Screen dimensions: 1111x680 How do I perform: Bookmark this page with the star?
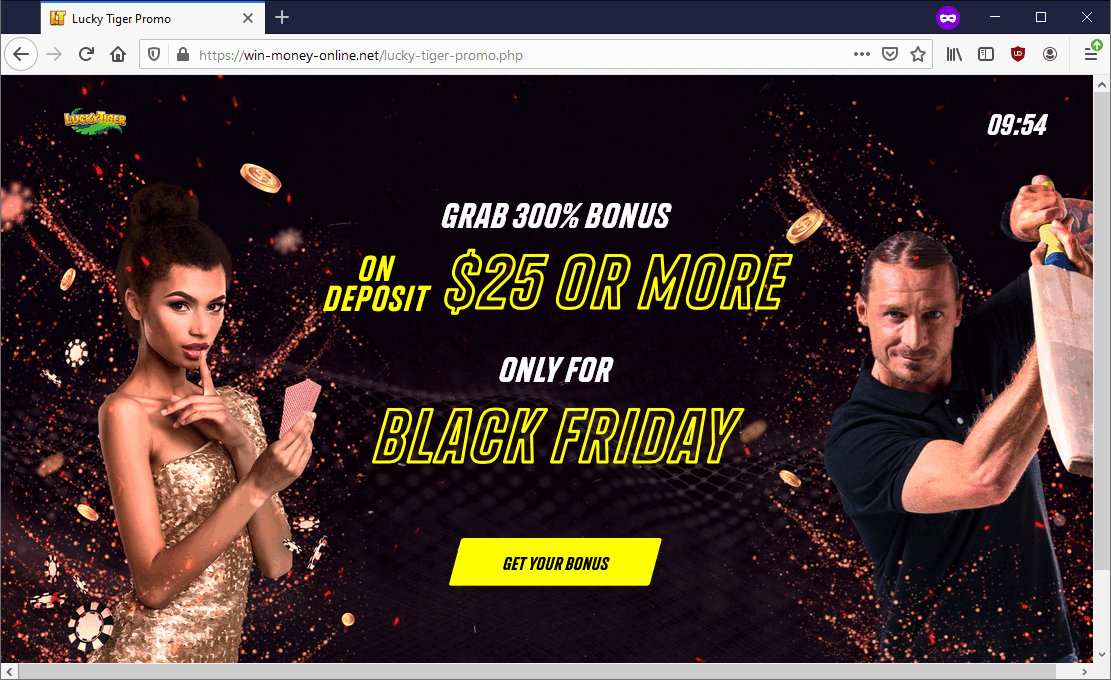[918, 55]
